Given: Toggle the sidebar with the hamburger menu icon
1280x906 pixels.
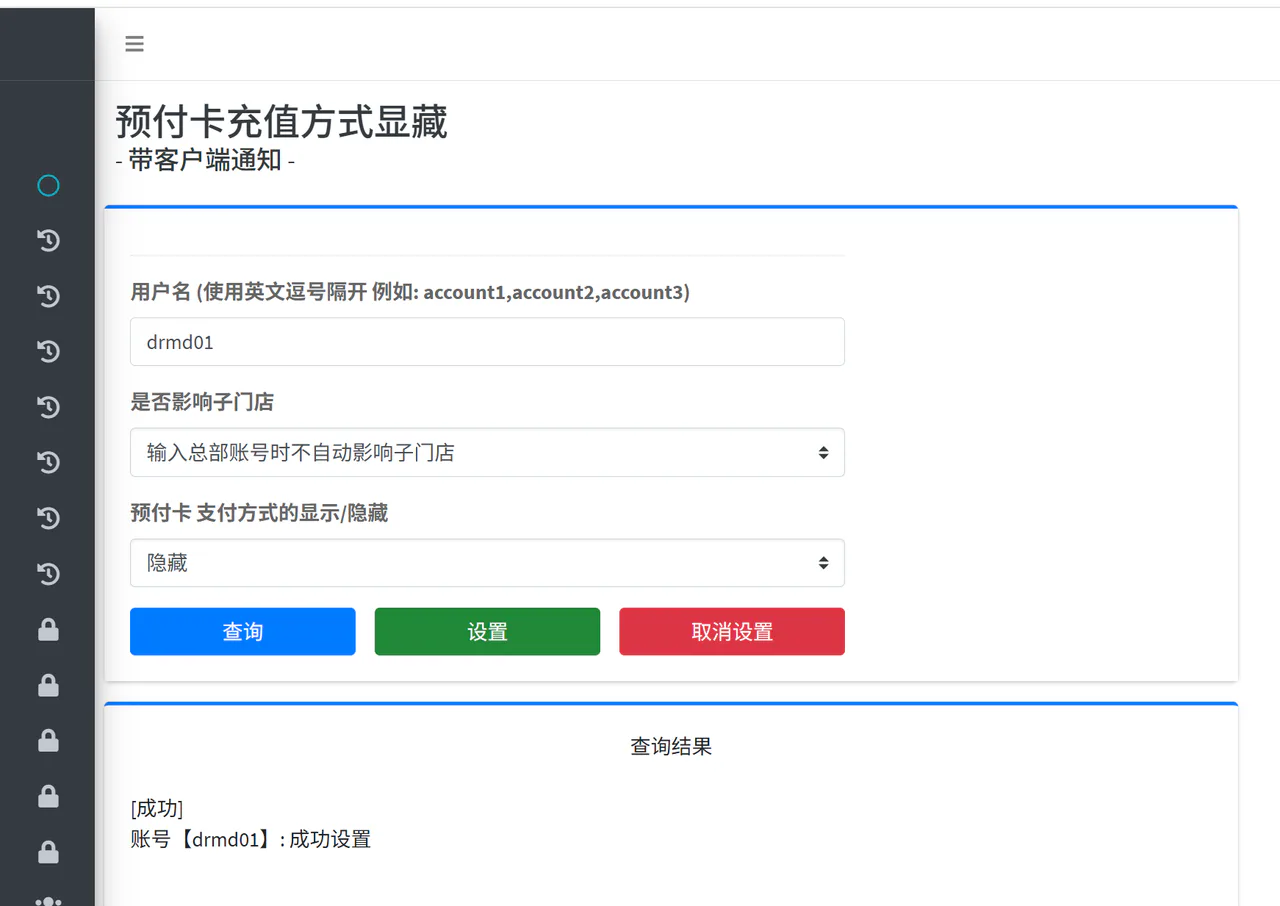Looking at the screenshot, I should (x=134, y=44).
